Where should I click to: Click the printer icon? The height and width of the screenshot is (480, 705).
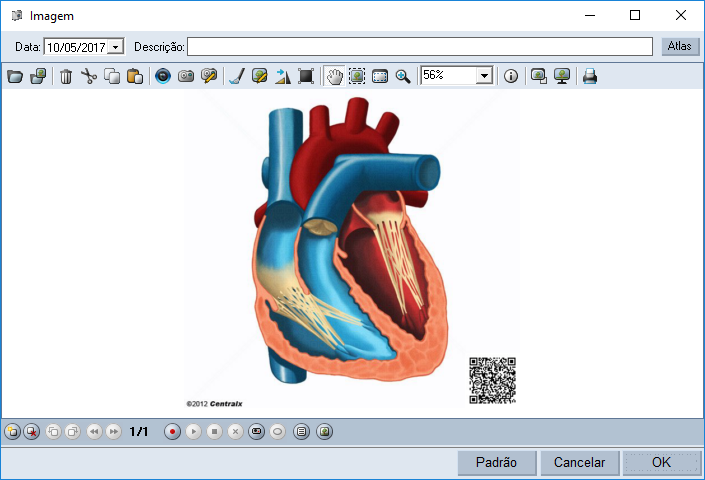coord(590,76)
